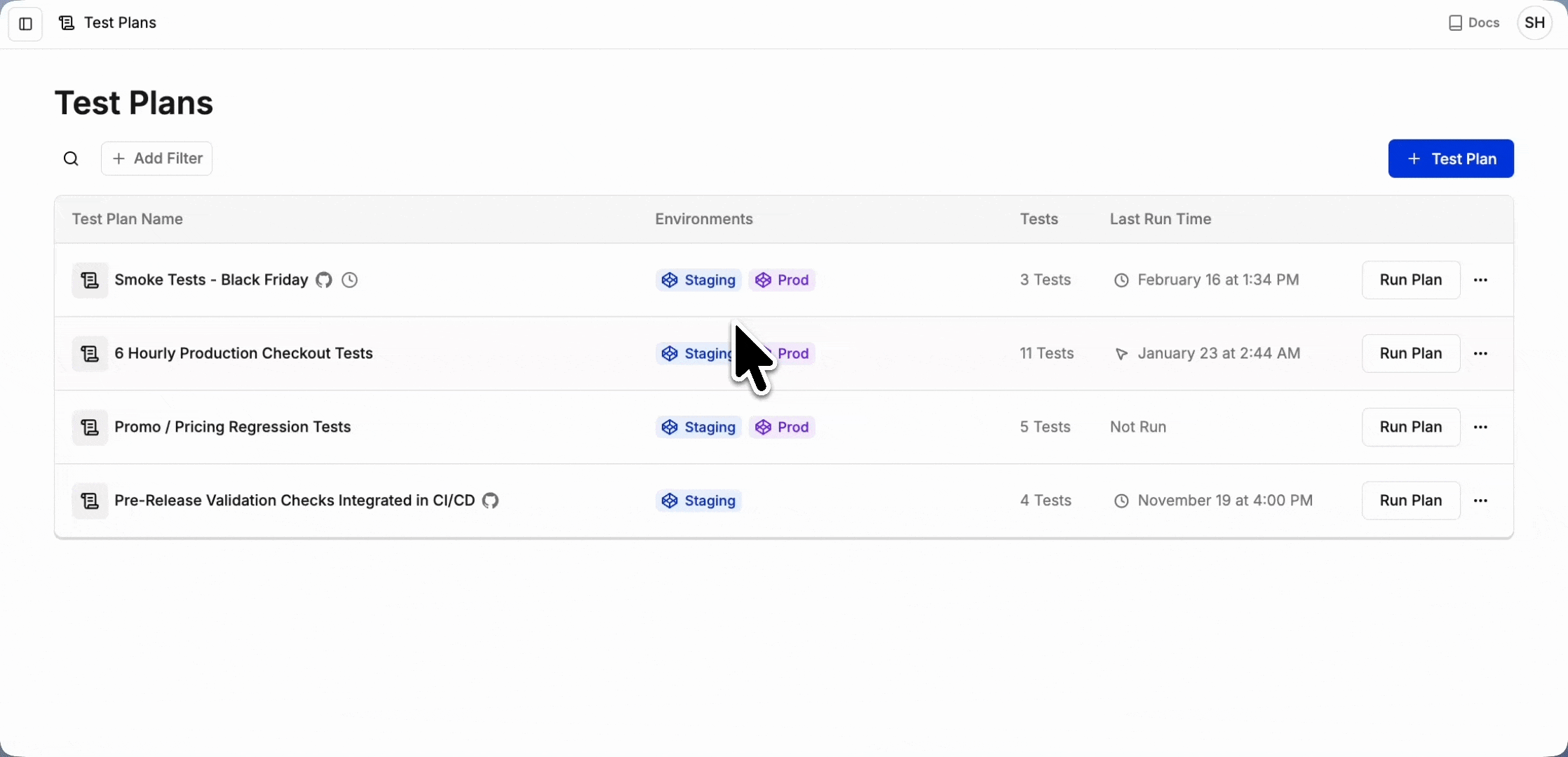Click schedule clock icon beside Smoke Tests
The image size is (1568, 757).
pyautogui.click(x=349, y=280)
